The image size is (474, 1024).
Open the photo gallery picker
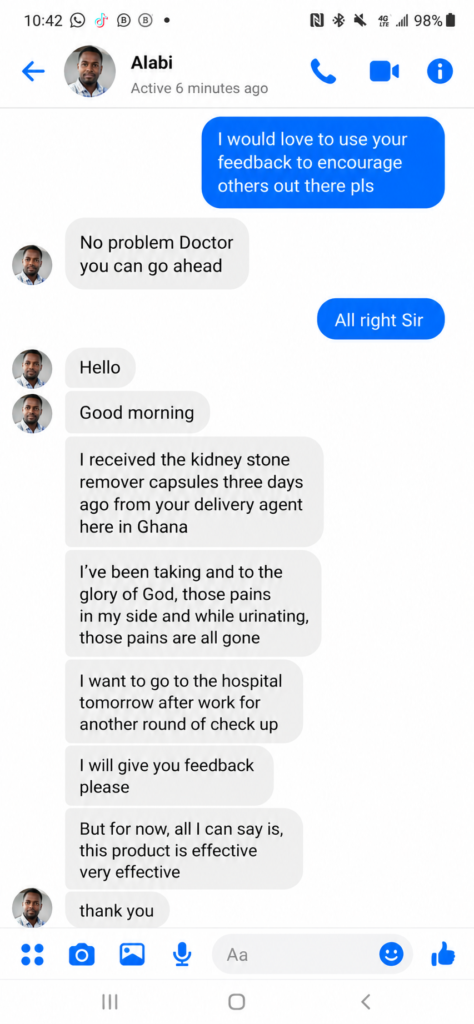132,955
